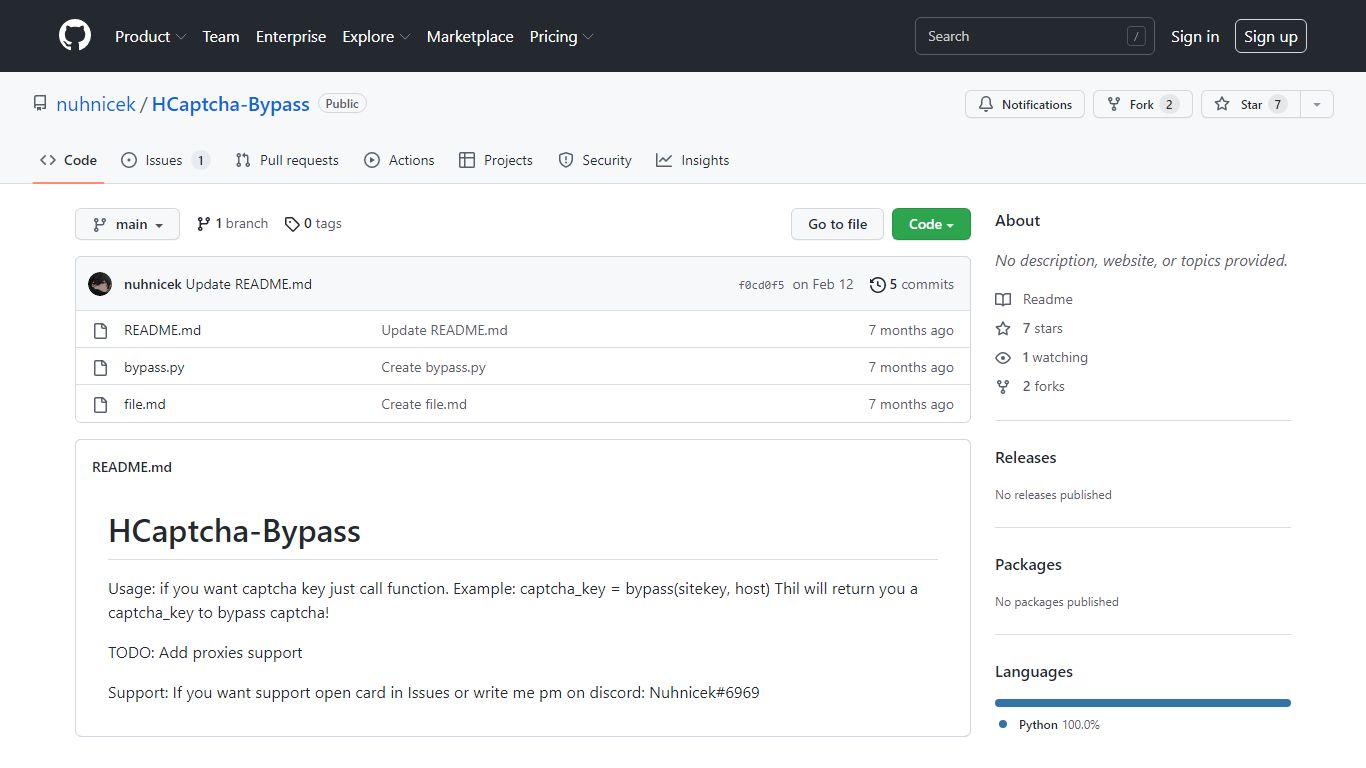
Task: Open the Actions tab
Action: click(399, 160)
